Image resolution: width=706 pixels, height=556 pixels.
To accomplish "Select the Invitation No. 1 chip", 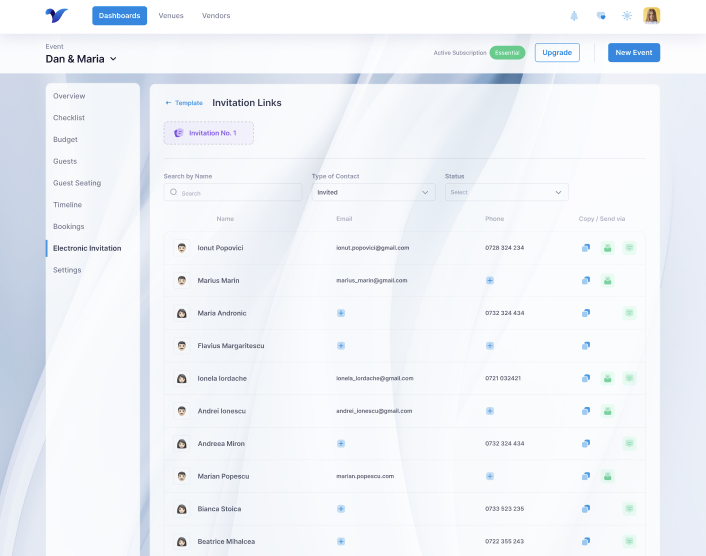I will pos(208,133).
